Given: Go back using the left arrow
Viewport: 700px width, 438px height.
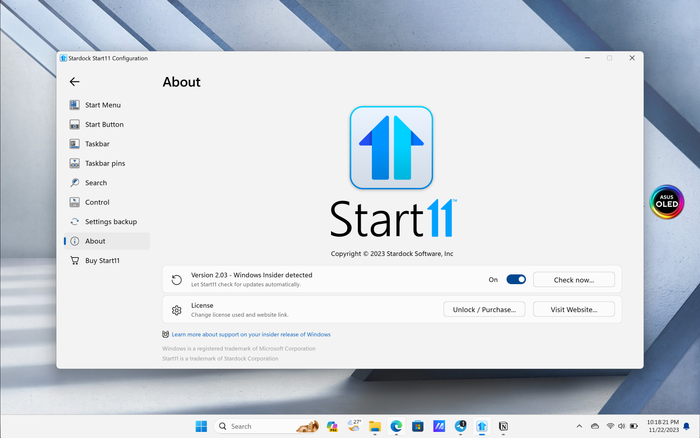Looking at the screenshot, I should (x=75, y=82).
